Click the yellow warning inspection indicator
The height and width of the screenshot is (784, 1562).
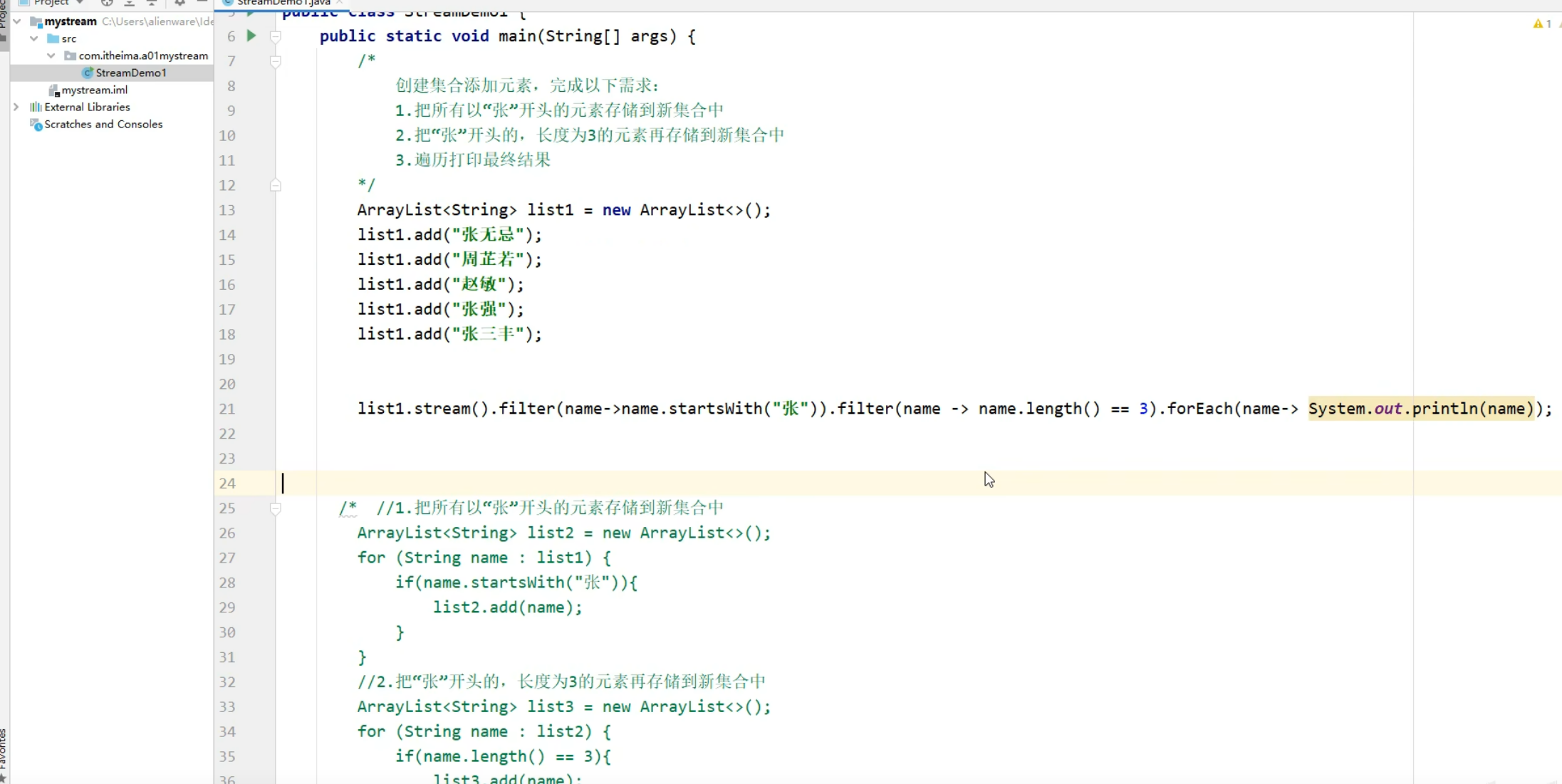click(1538, 23)
